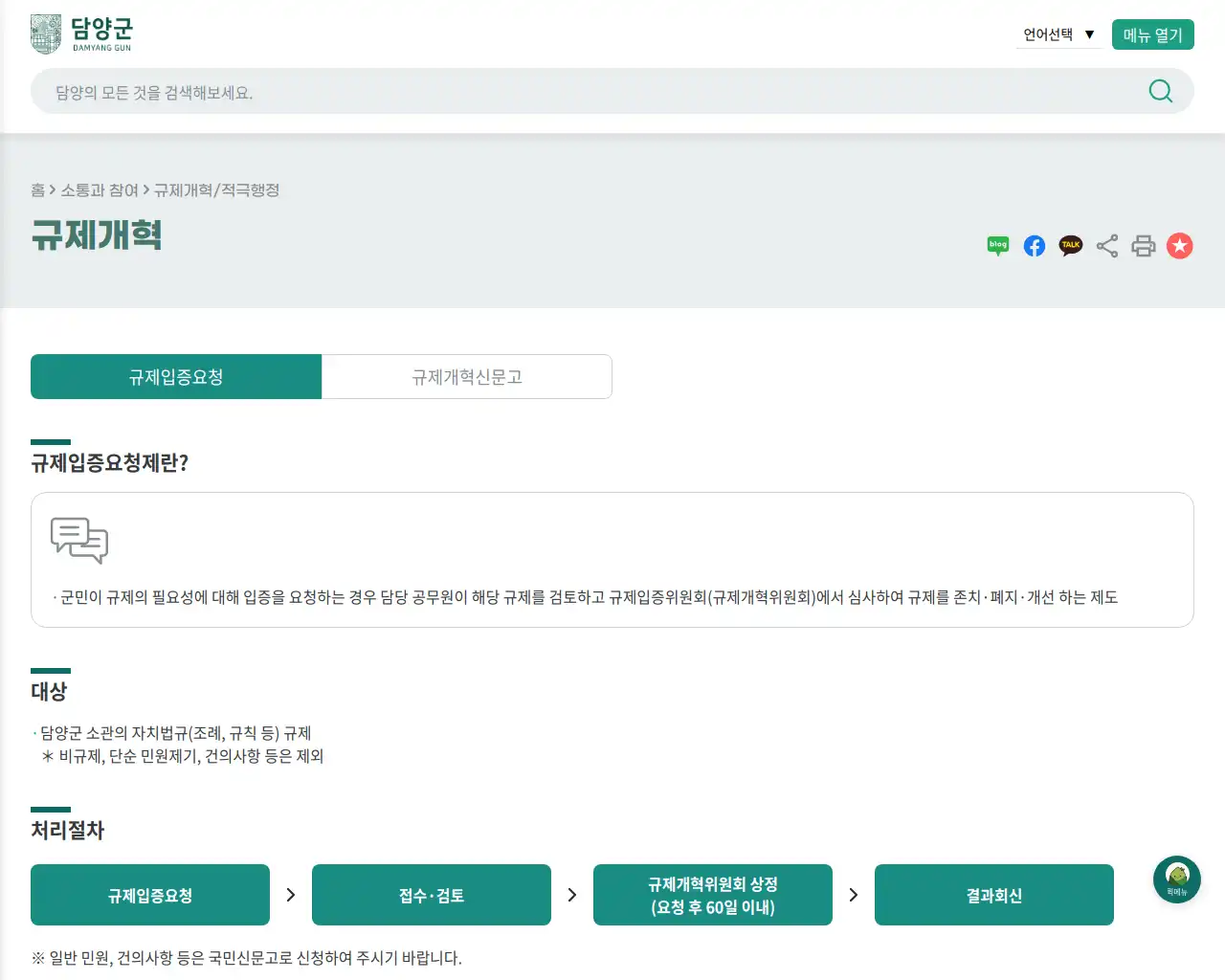Click the 접수·검토 process step
1225x980 pixels.
431,895
